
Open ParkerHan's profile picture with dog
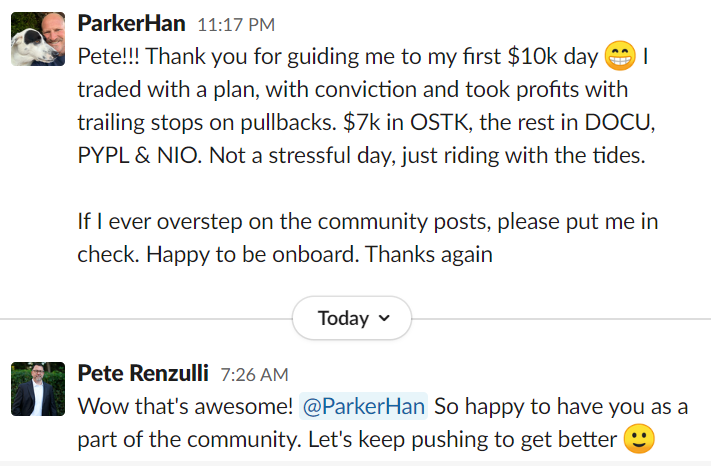[x=38, y=39]
